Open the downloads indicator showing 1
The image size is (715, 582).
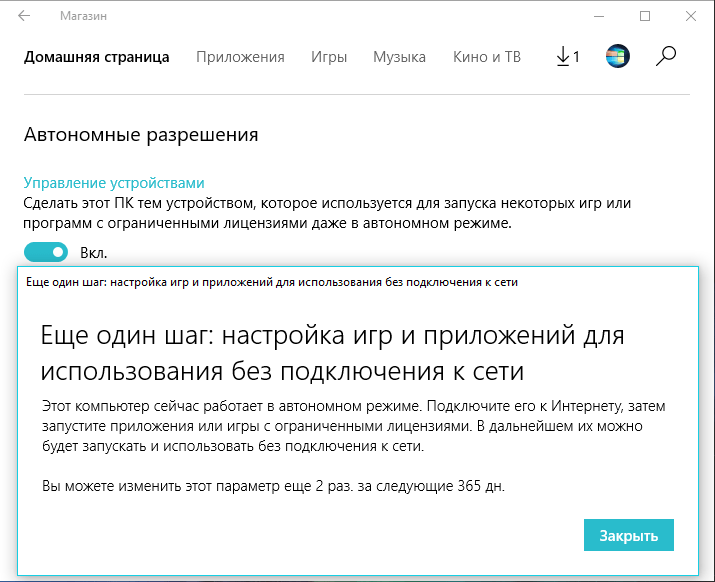(568, 57)
